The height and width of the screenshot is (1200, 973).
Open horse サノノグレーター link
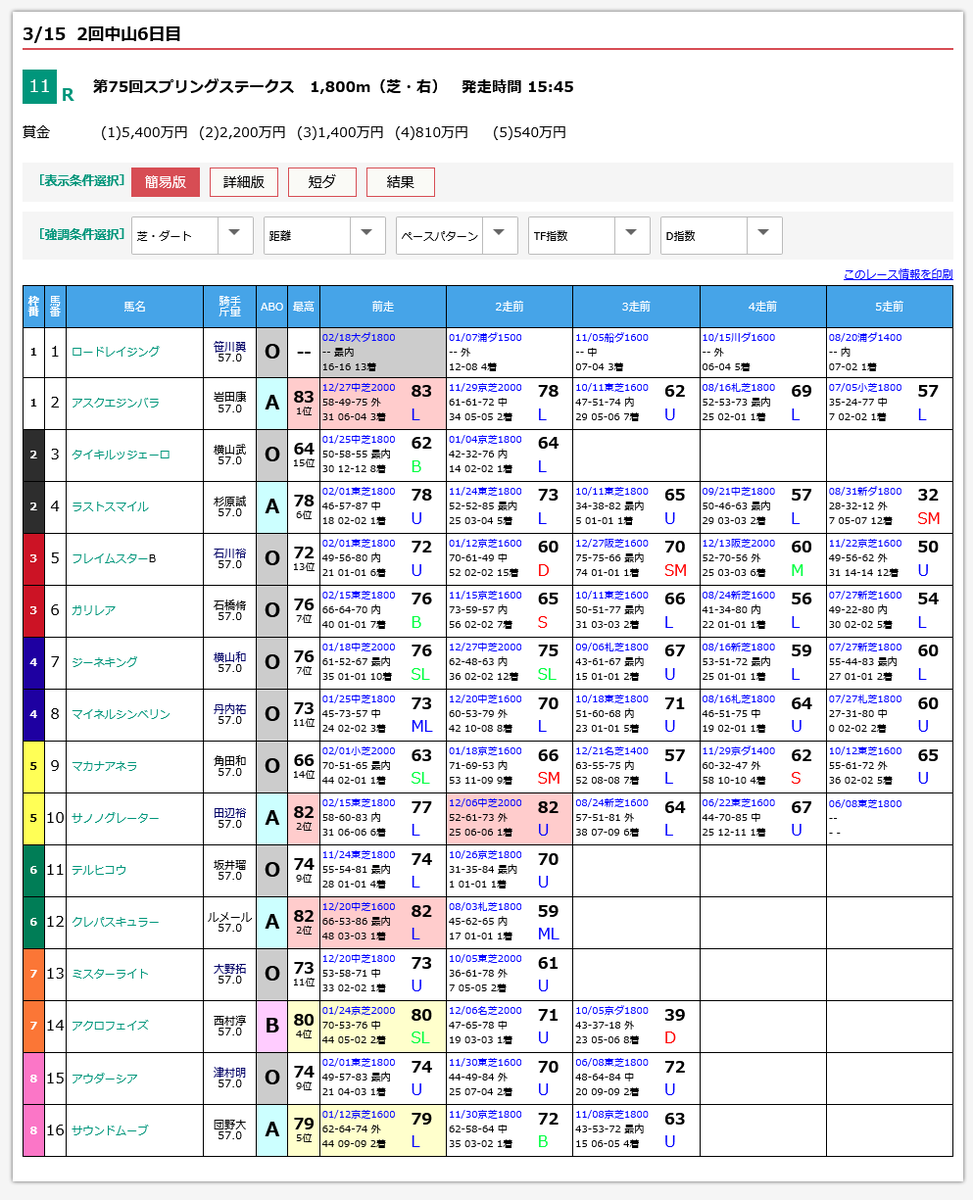click(115, 819)
